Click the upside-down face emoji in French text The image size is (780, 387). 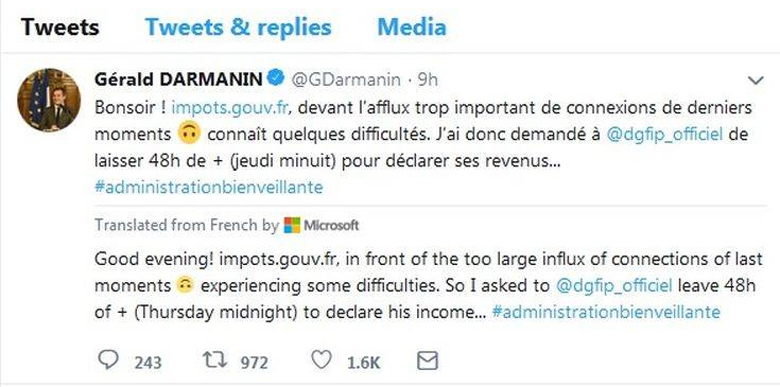point(189,135)
